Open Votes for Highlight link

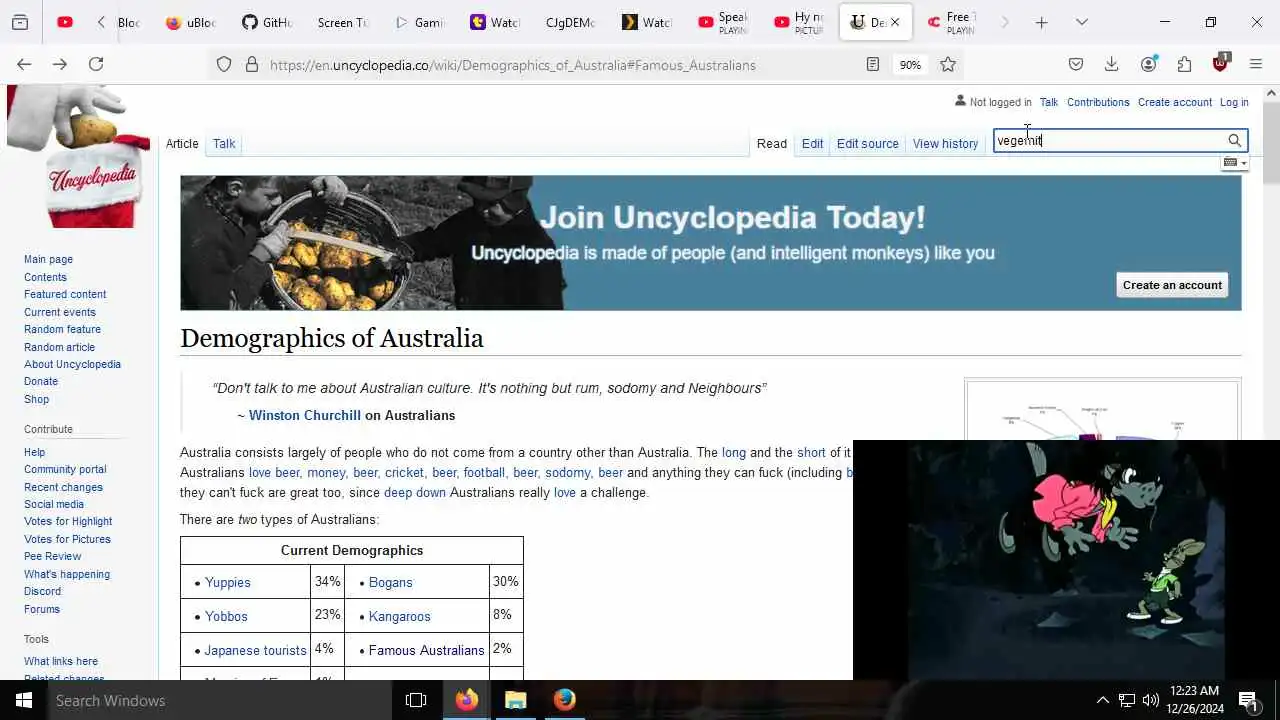68,521
